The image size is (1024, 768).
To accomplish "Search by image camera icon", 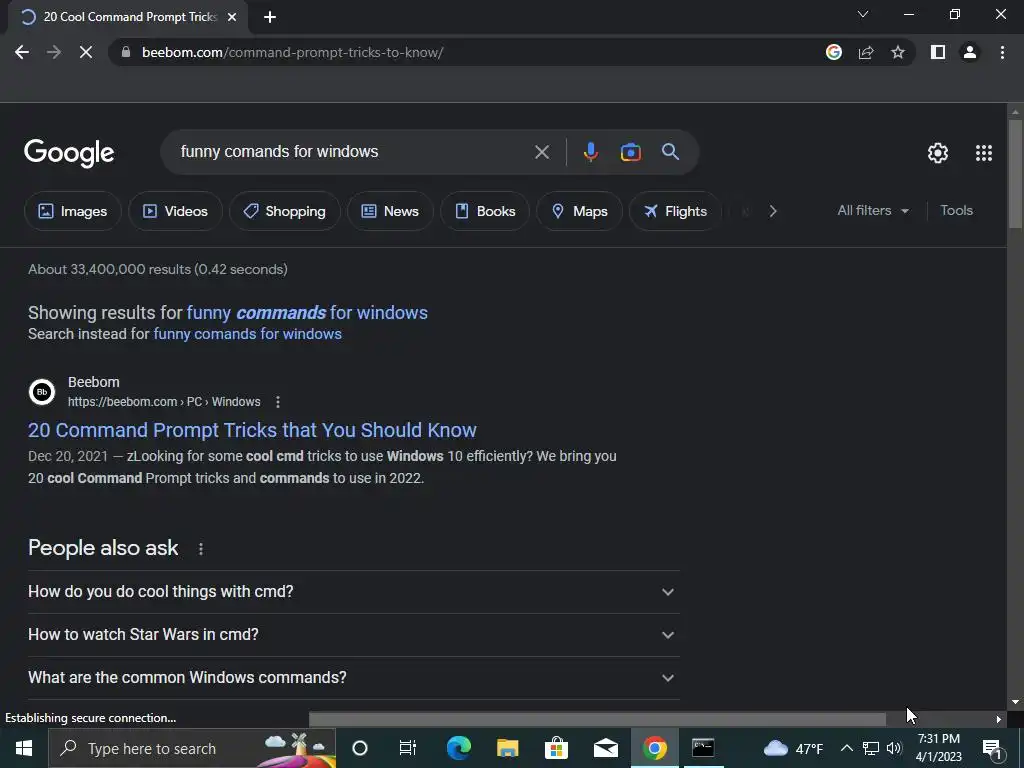I will pyautogui.click(x=630, y=152).
